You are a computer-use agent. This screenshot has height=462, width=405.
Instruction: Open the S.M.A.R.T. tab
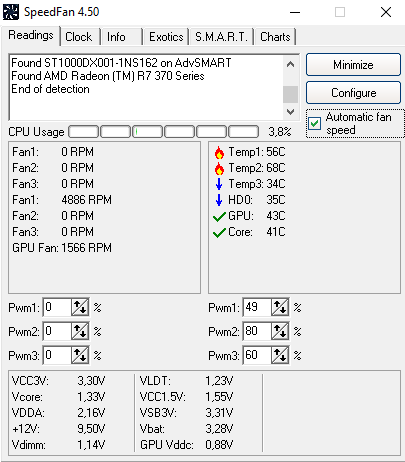tap(222, 37)
